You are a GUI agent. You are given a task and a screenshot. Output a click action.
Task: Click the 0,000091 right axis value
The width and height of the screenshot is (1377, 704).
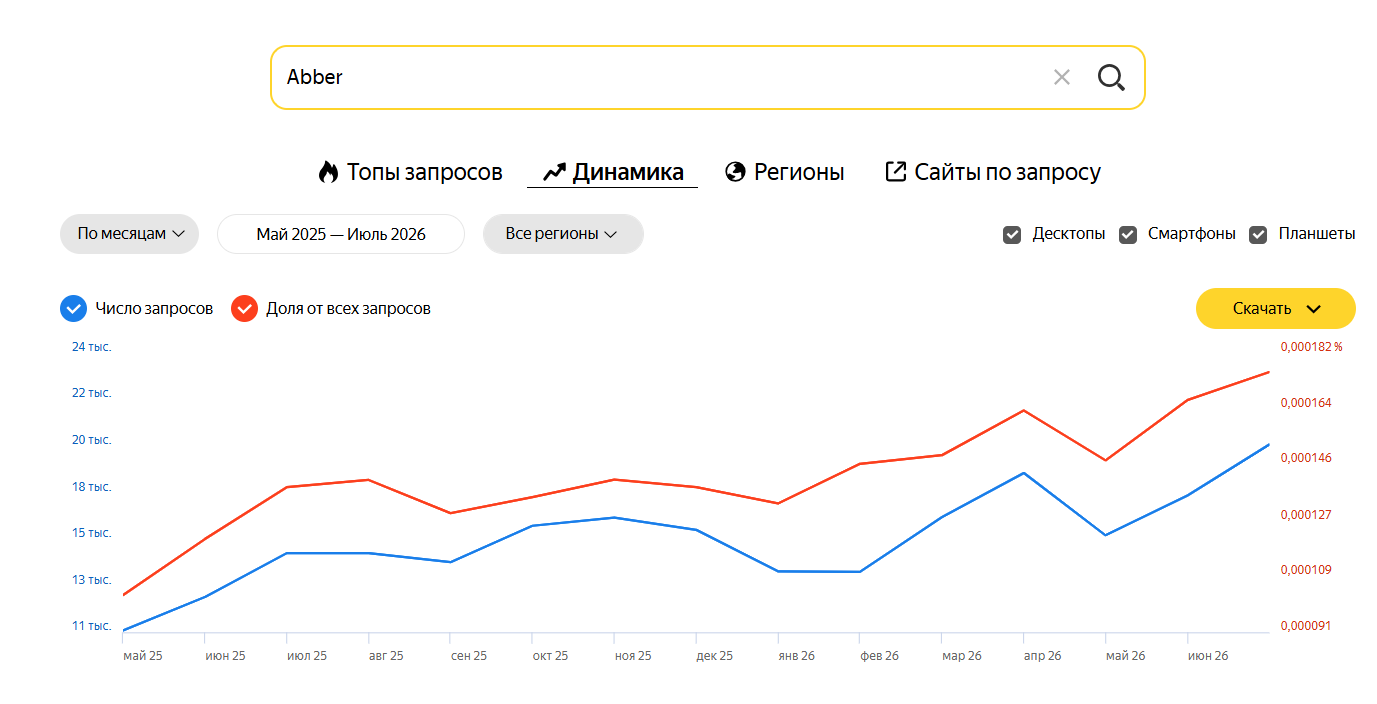click(1306, 626)
